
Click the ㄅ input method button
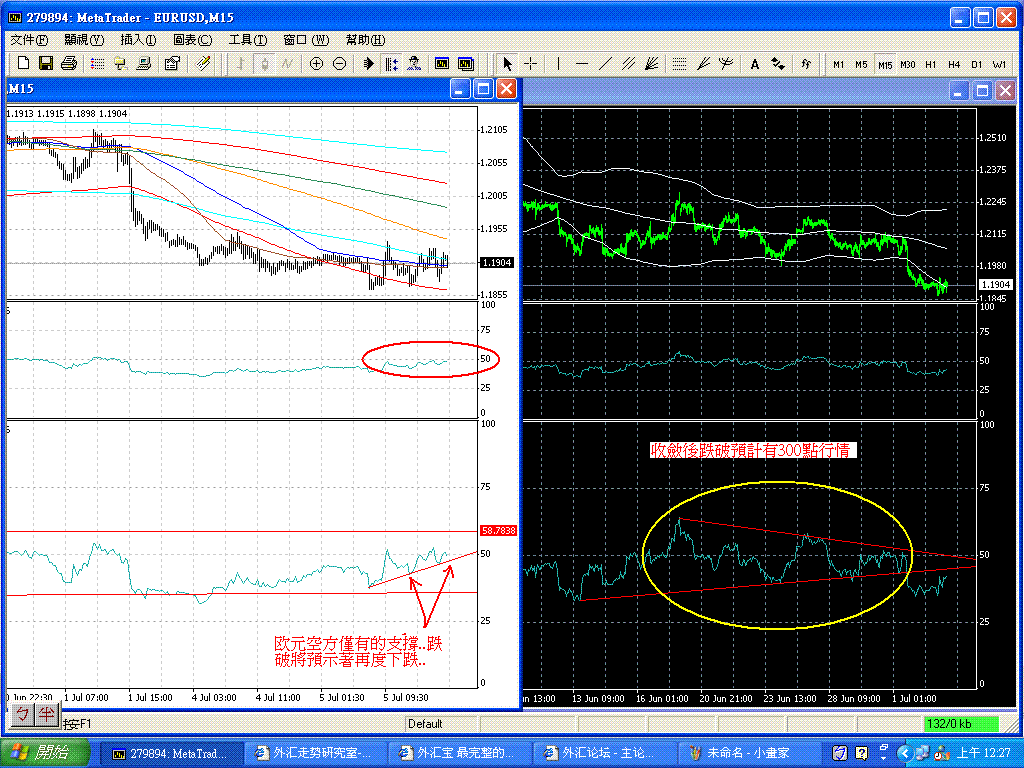22,713
